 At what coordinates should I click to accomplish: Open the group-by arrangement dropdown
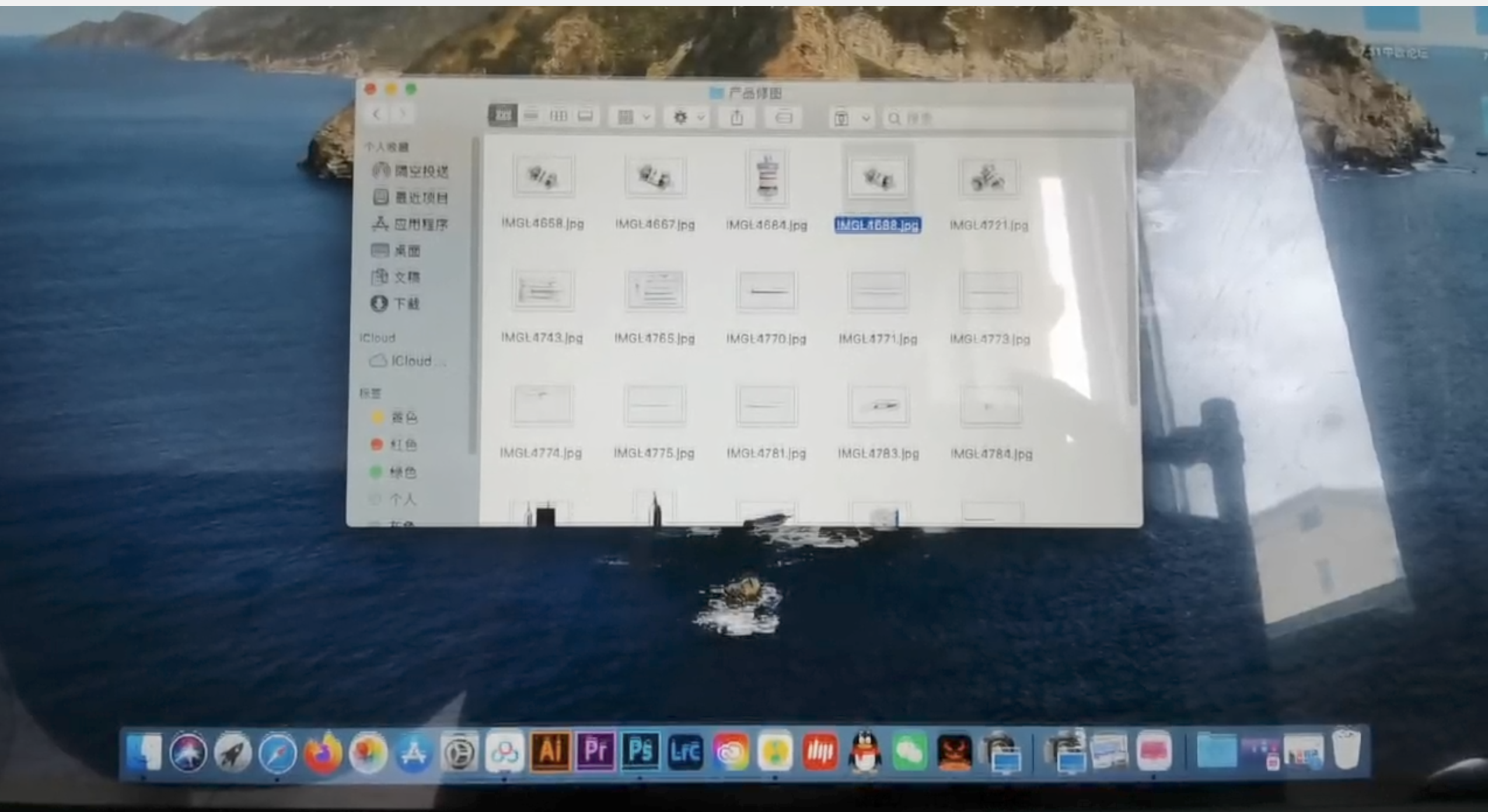[x=634, y=118]
